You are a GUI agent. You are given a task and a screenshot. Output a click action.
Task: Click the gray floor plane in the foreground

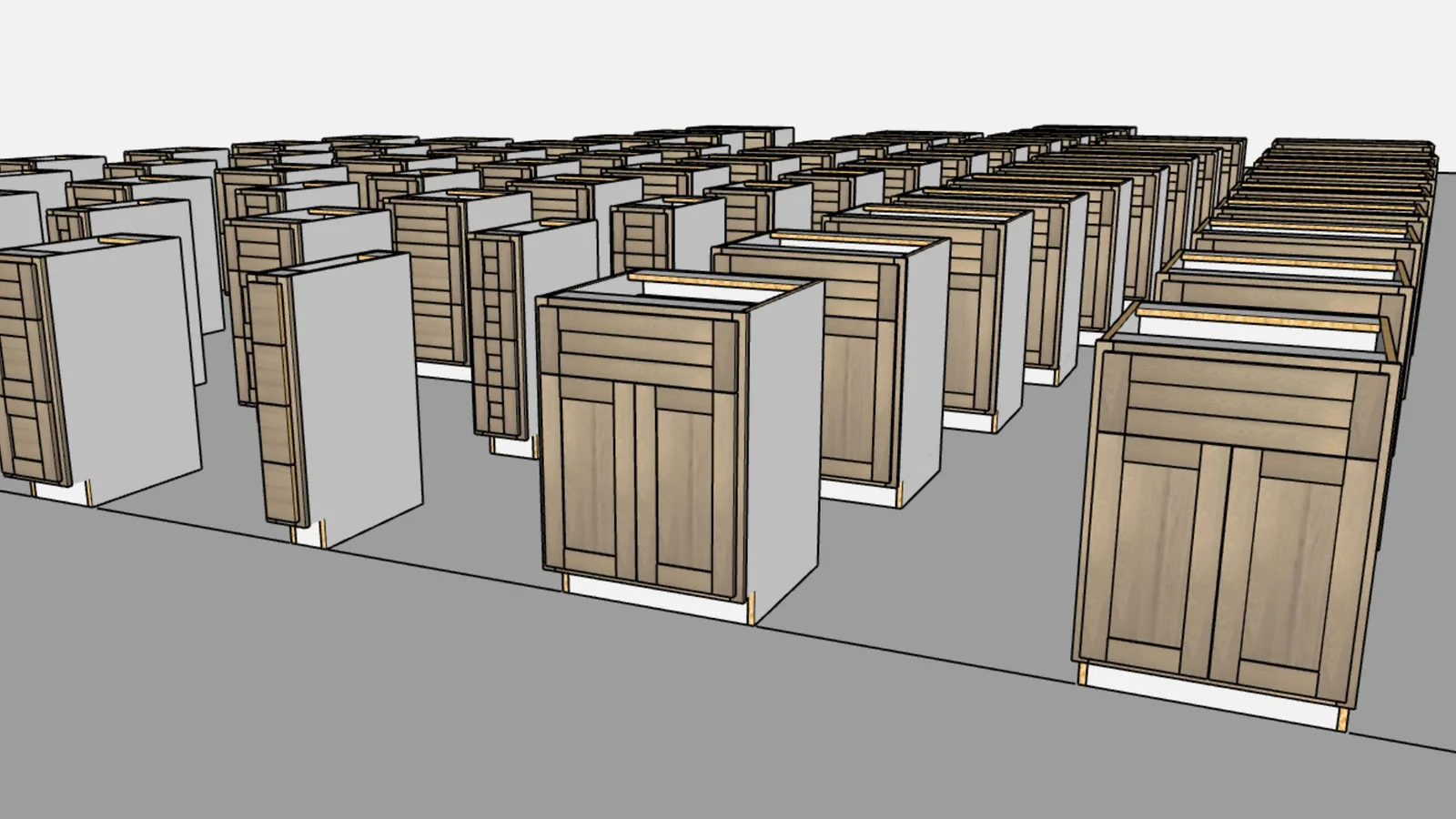[x=455, y=728]
